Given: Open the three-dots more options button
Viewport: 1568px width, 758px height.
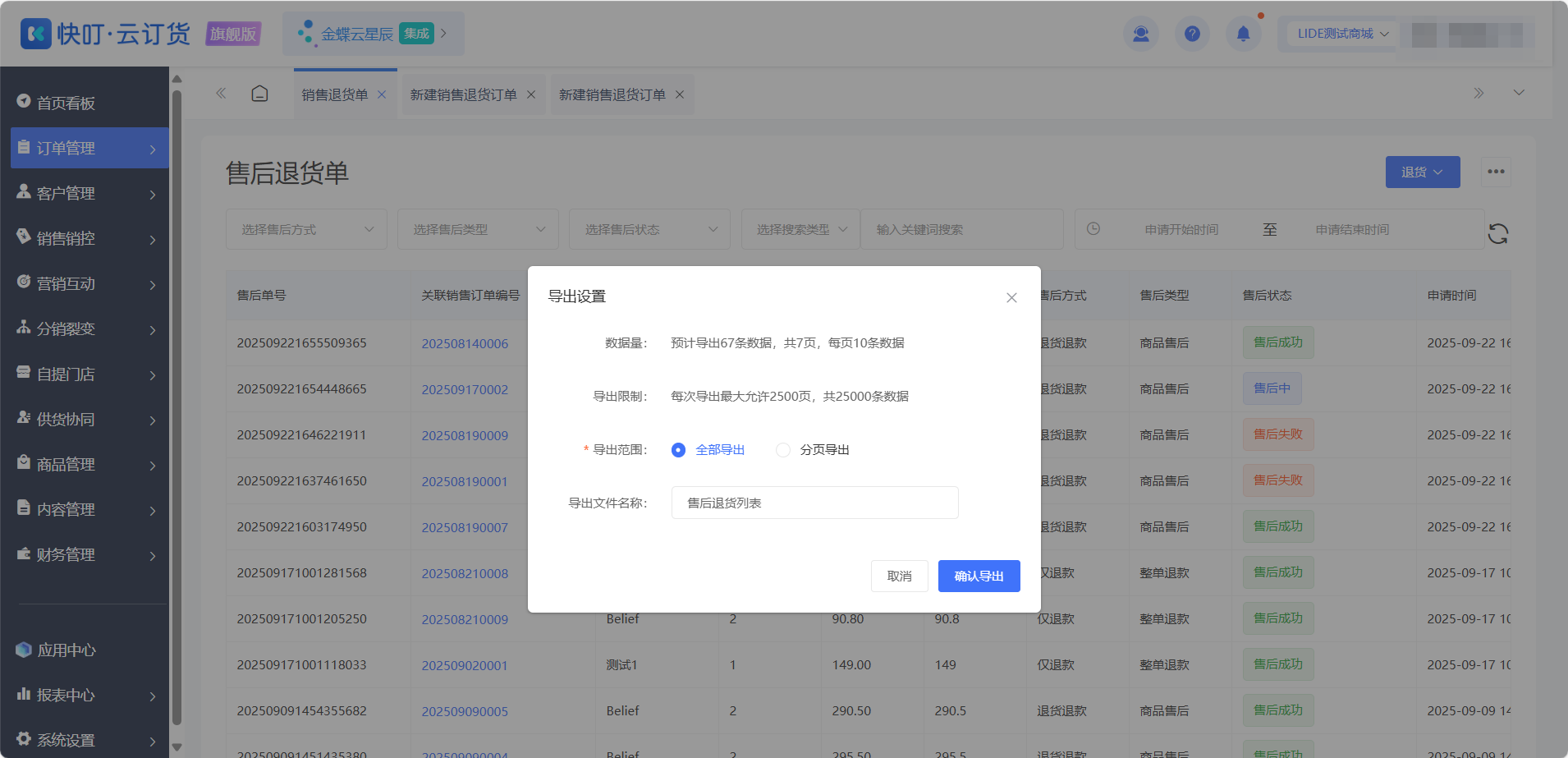Looking at the screenshot, I should coord(1496,172).
